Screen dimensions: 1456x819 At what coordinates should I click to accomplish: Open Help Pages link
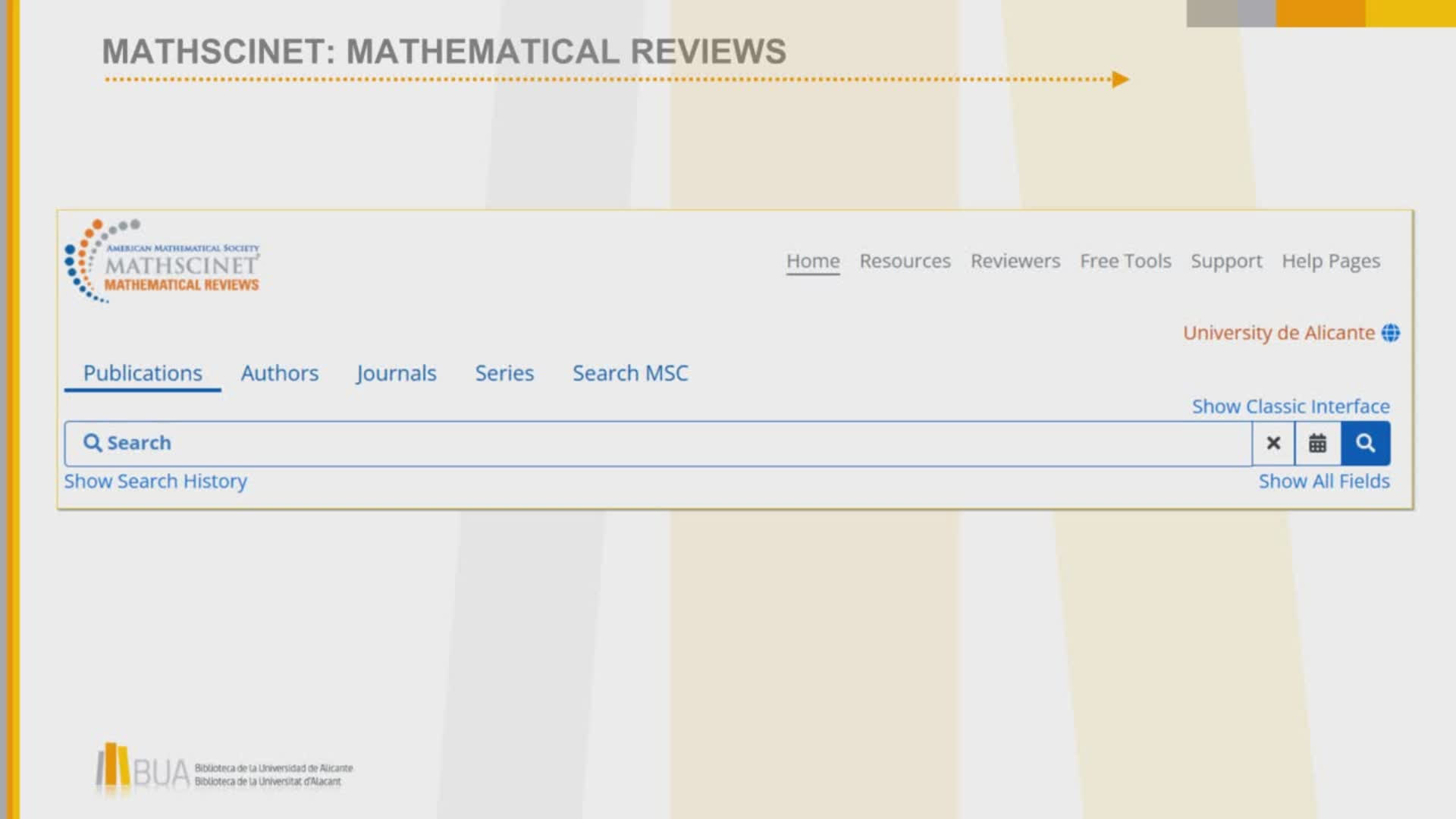click(1331, 261)
